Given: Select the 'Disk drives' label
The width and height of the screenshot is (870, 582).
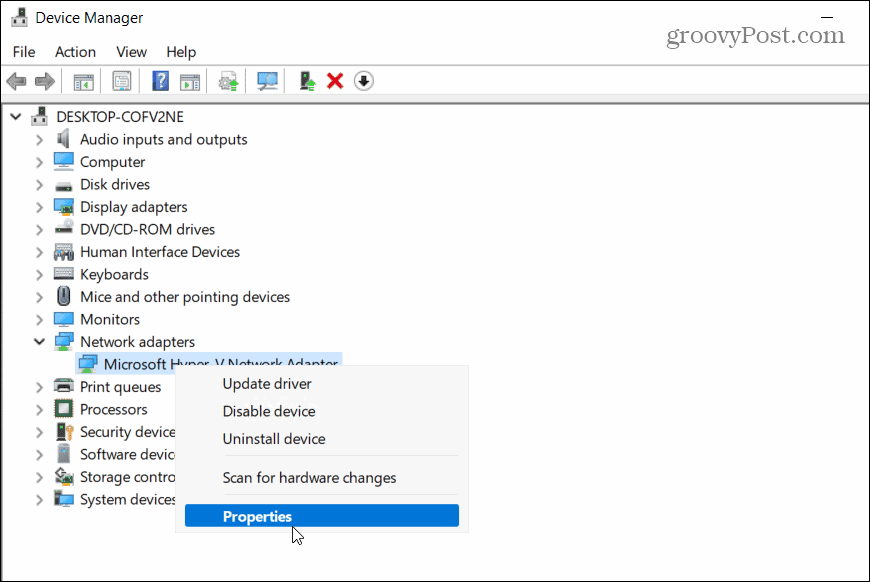Looking at the screenshot, I should pos(115,185).
